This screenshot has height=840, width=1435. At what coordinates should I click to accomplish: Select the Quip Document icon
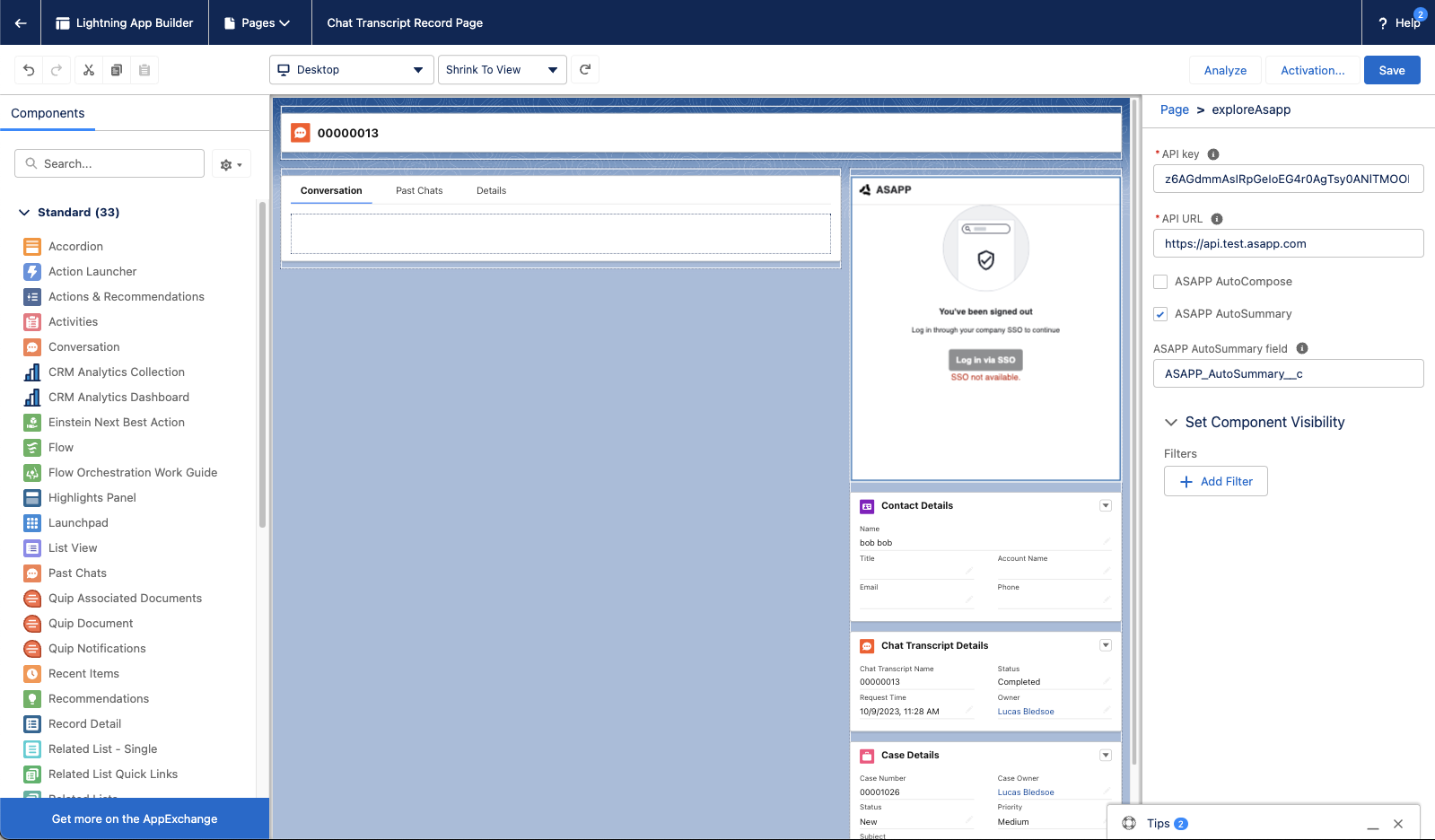tap(32, 624)
